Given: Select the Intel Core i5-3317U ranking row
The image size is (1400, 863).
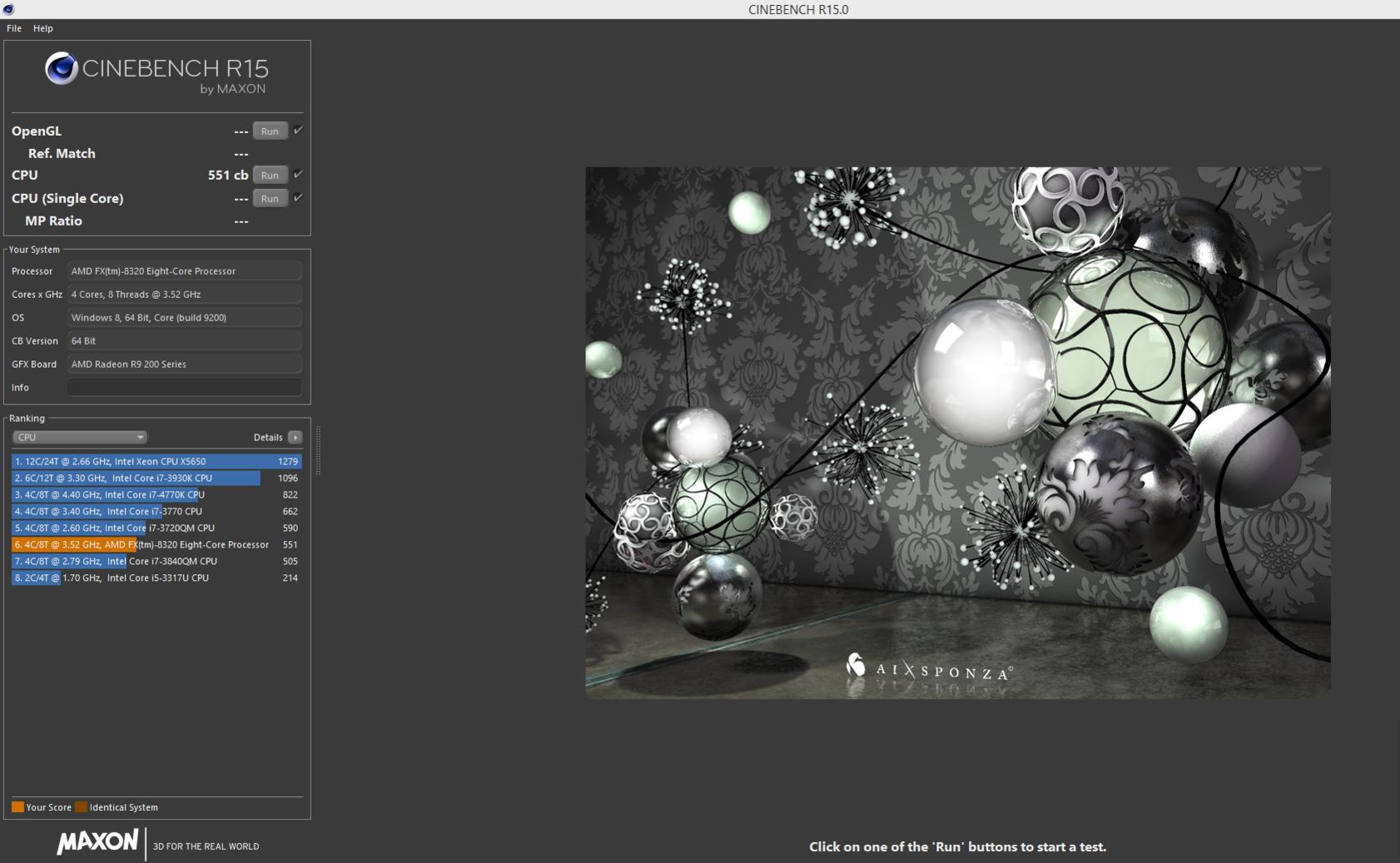Looking at the screenshot, I should 156,578.
